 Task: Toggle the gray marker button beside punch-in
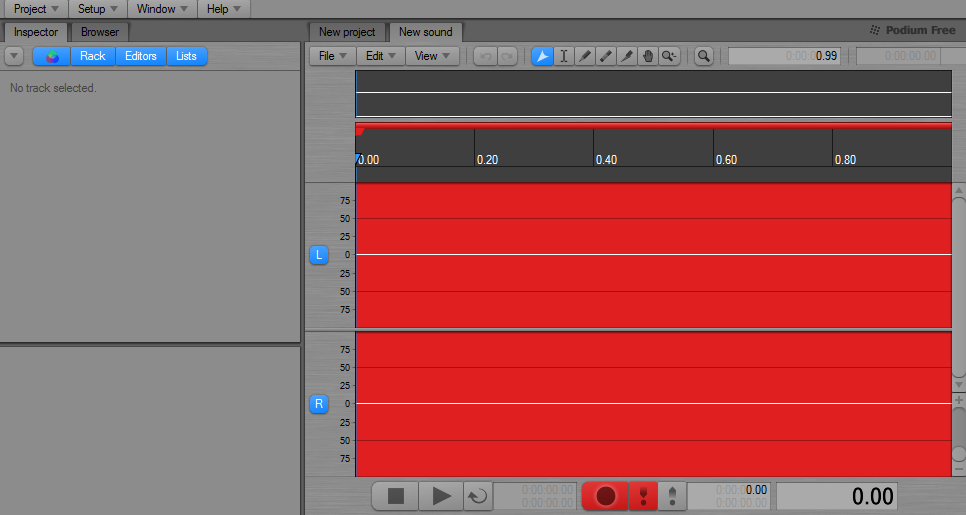click(x=672, y=496)
